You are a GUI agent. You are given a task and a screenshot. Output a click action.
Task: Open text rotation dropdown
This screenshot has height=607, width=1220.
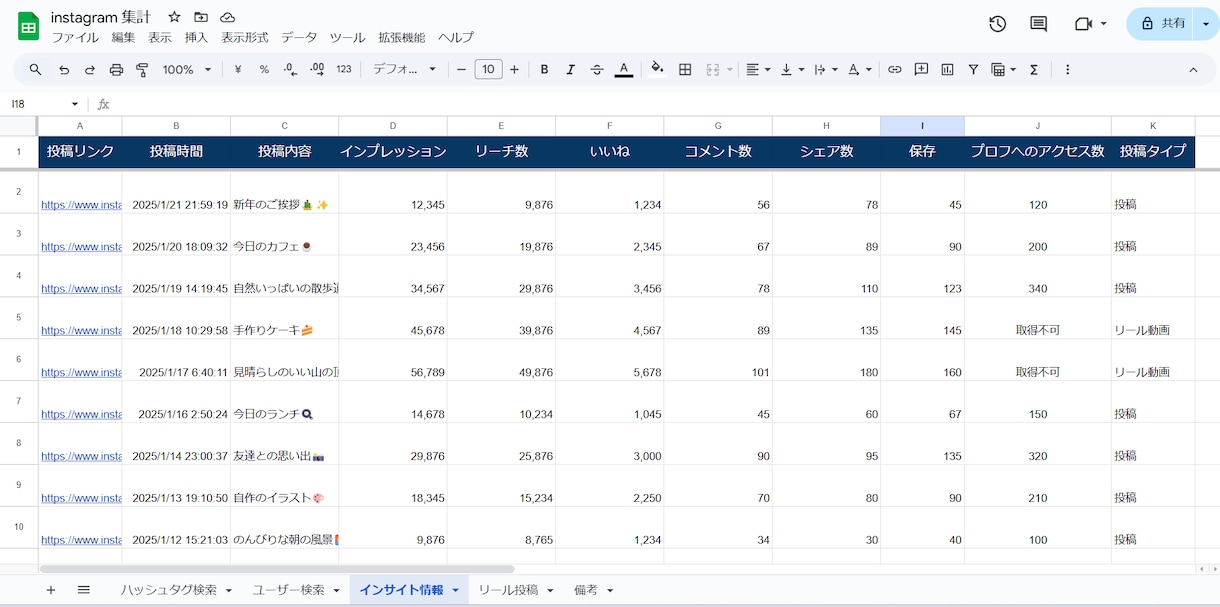[x=860, y=70]
